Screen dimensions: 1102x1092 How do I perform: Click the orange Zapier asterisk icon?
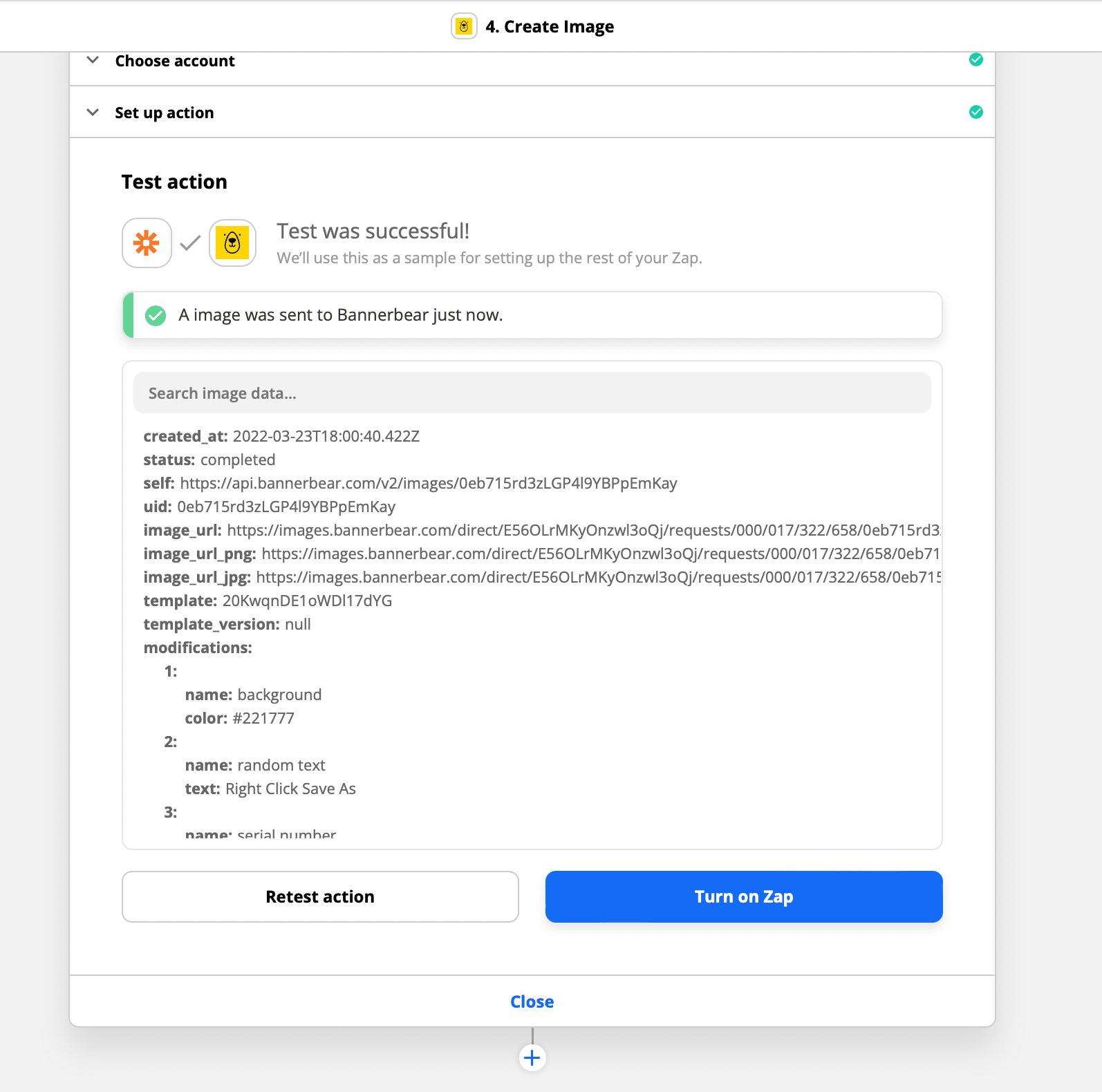click(x=147, y=243)
